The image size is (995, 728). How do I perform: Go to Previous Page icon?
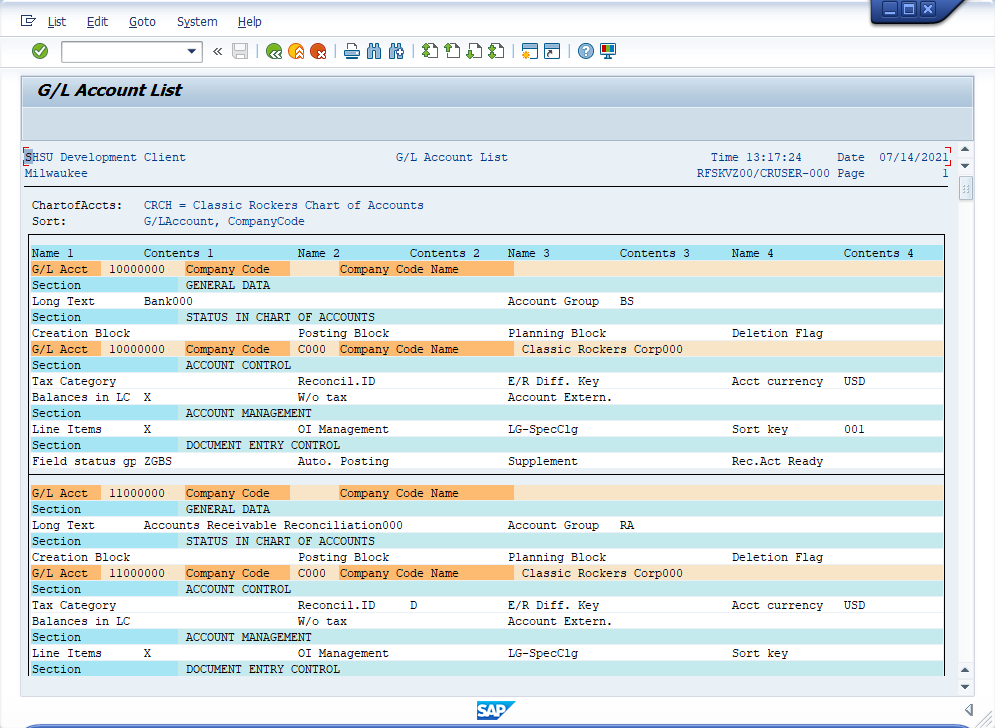click(452, 51)
